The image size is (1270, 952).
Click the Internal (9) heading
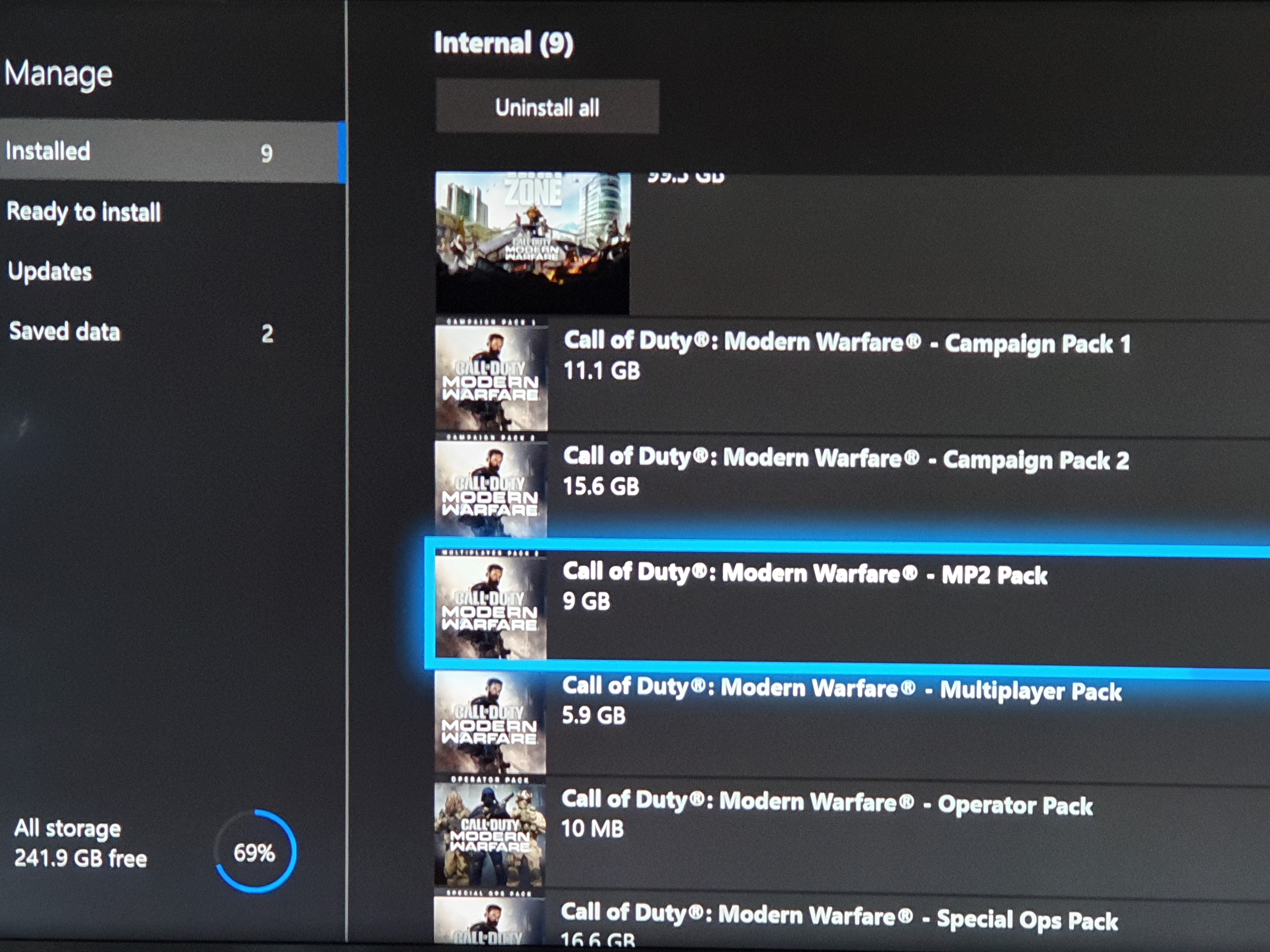coord(504,44)
